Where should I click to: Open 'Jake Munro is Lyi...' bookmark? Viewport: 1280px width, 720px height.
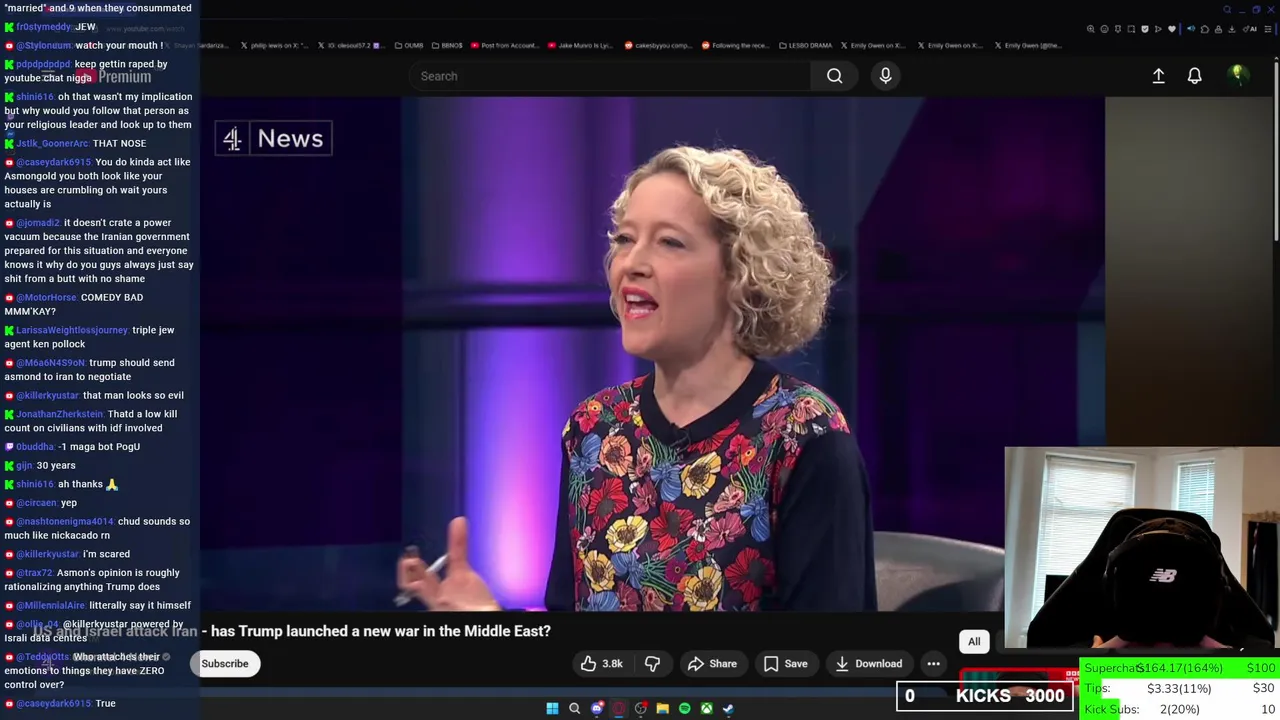point(581,45)
